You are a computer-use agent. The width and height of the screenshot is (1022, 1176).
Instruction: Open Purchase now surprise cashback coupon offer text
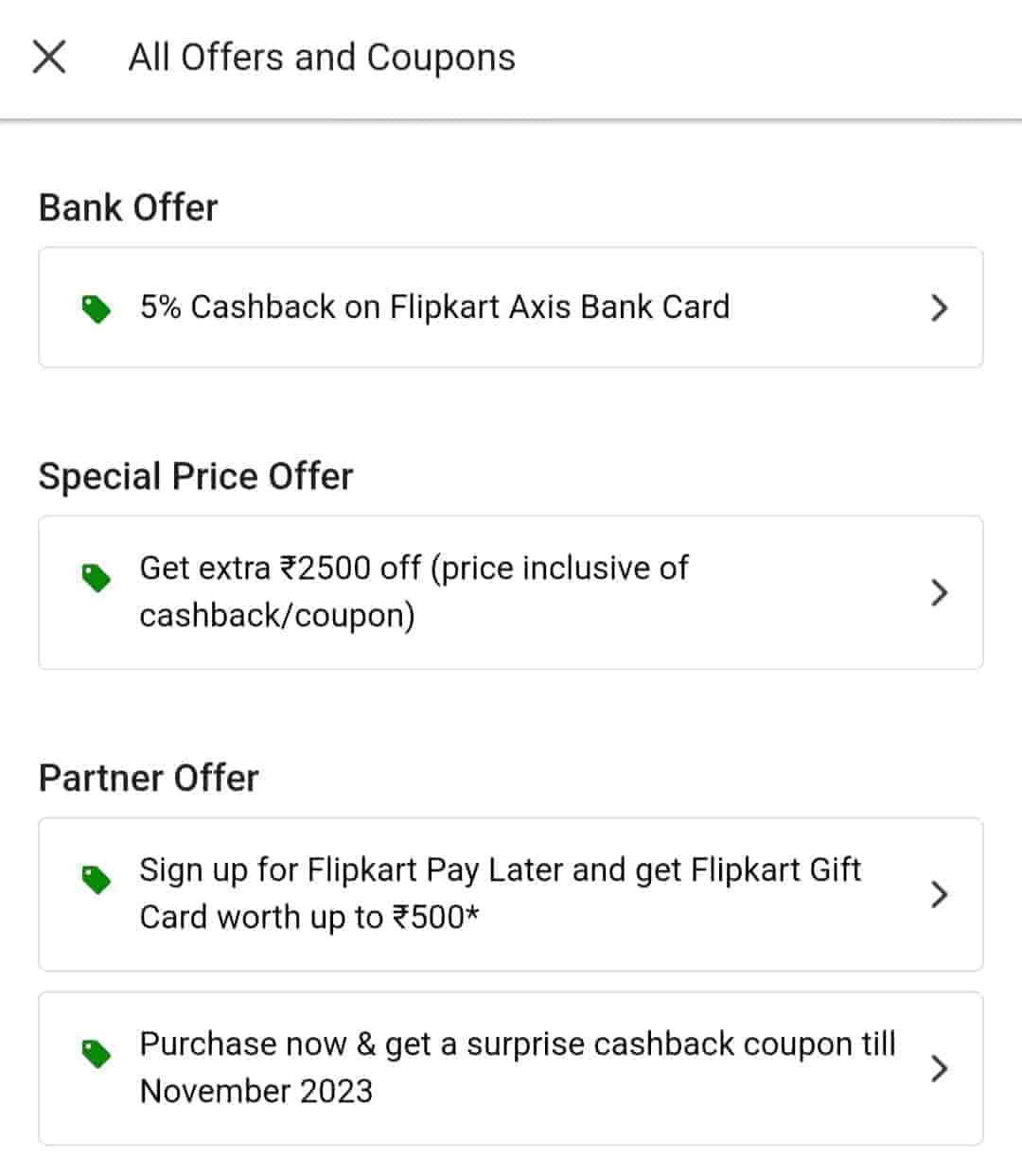tap(517, 1044)
